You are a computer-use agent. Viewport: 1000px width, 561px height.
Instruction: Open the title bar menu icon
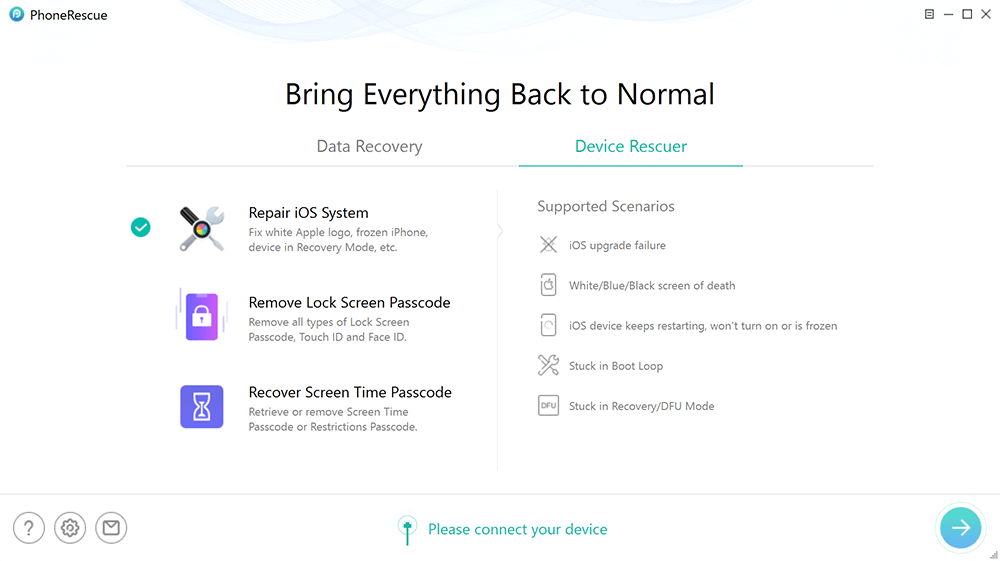coord(929,15)
